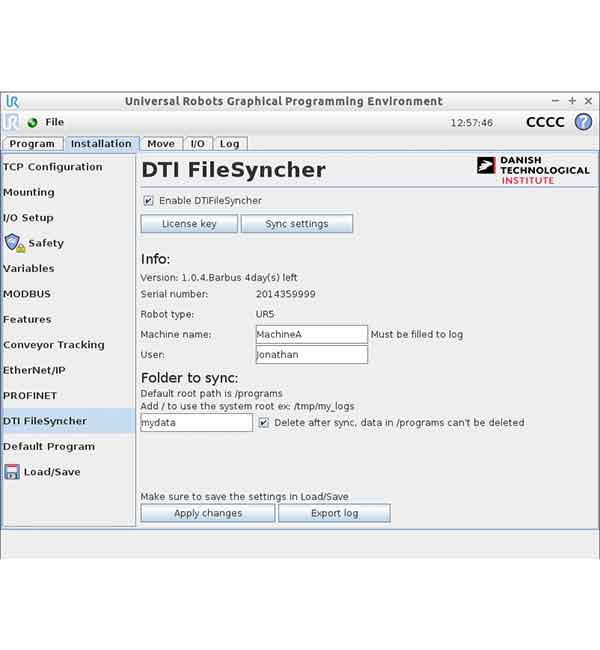Screen dimensions: 600x650
Task: Select MODBUS in the sidebar
Action: coord(68,294)
